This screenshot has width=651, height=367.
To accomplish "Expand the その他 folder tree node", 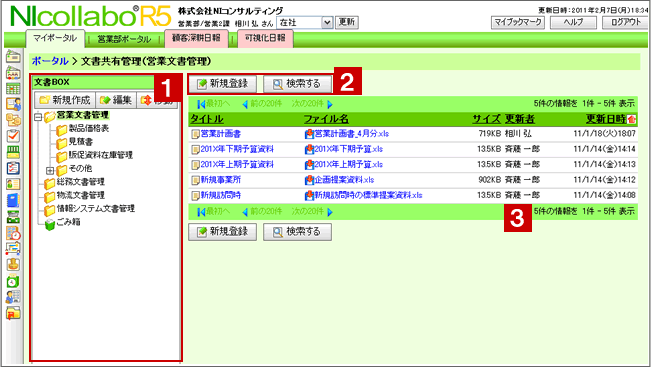I will tap(50, 170).
